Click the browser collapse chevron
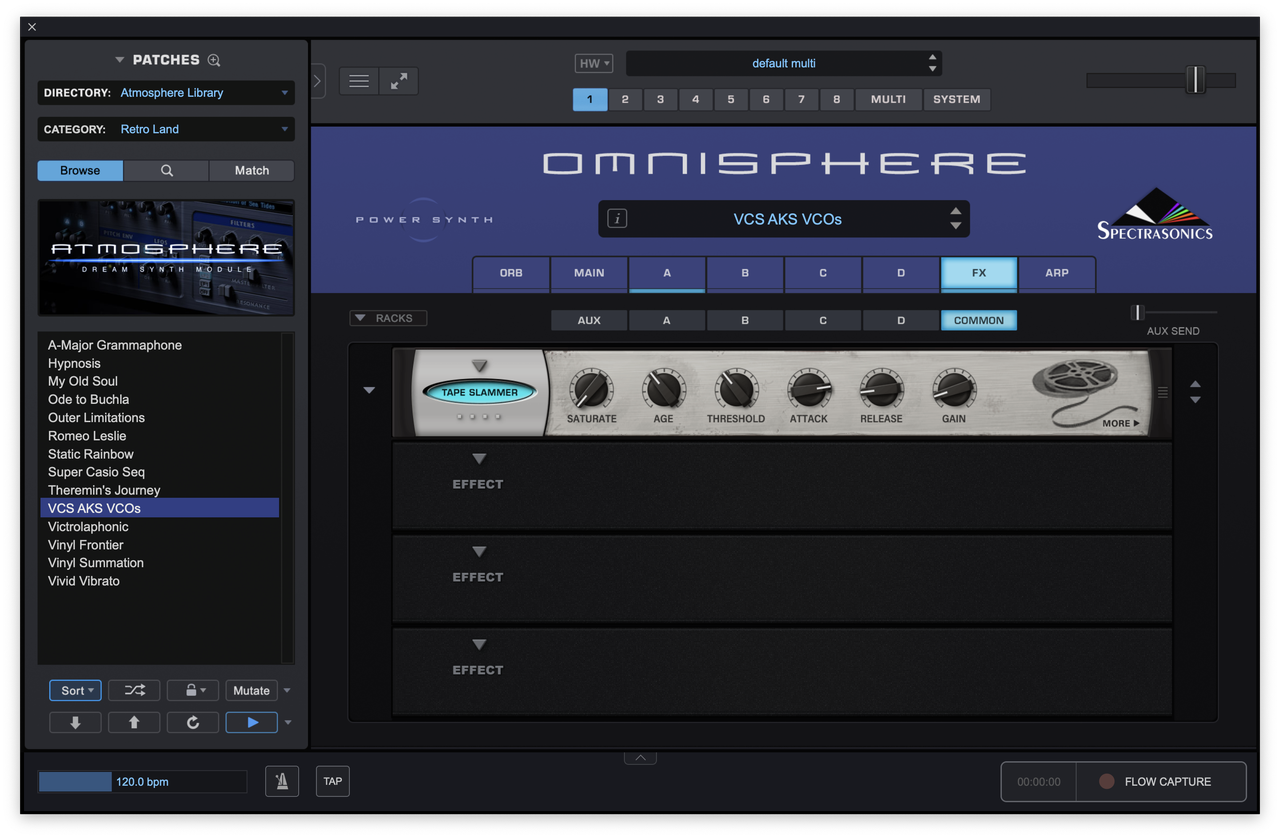Viewport: 1280px width, 838px height. click(318, 81)
